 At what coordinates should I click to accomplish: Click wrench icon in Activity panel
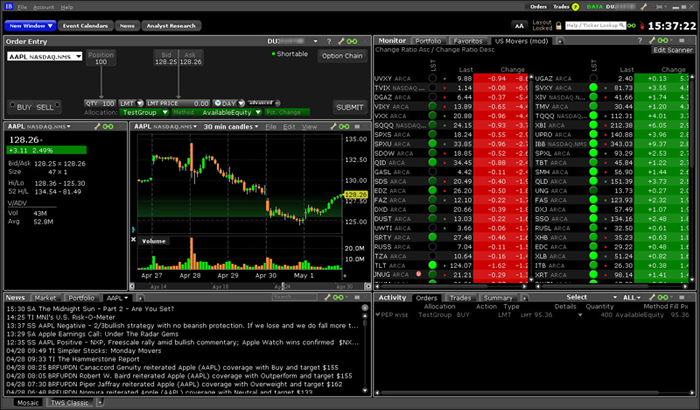click(x=652, y=297)
